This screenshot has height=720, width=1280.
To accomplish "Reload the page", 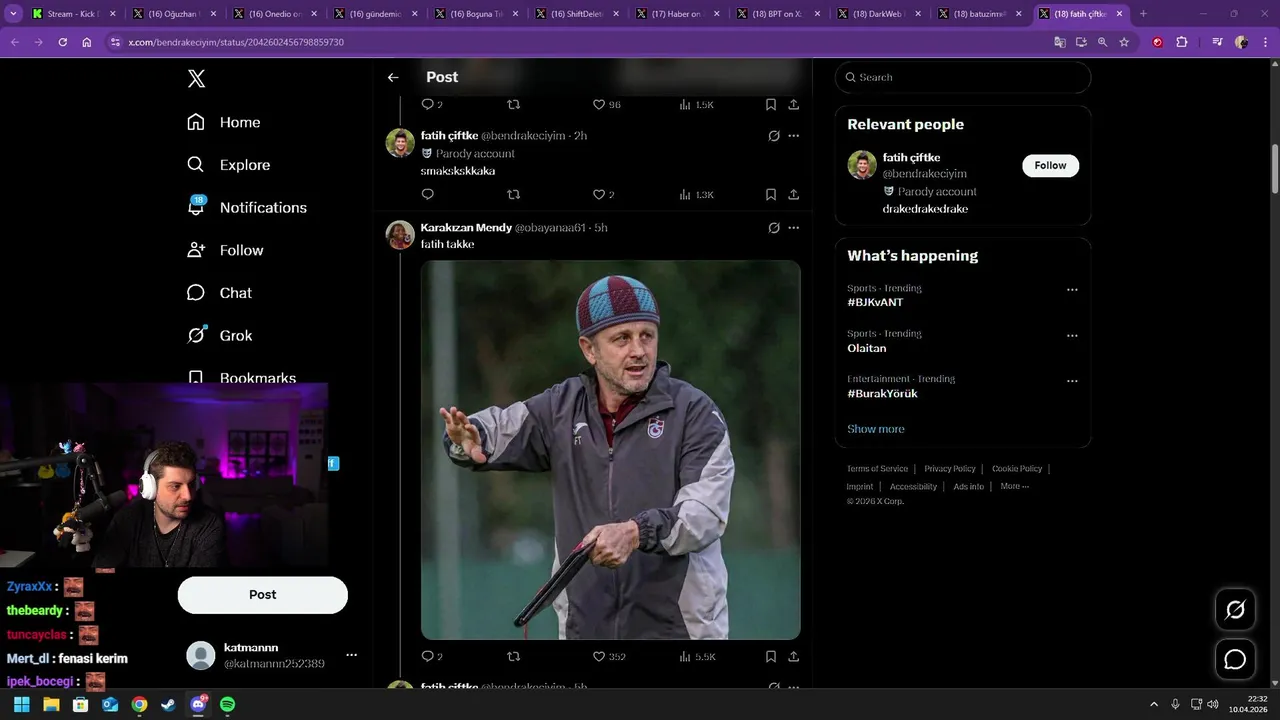I will tap(62, 42).
